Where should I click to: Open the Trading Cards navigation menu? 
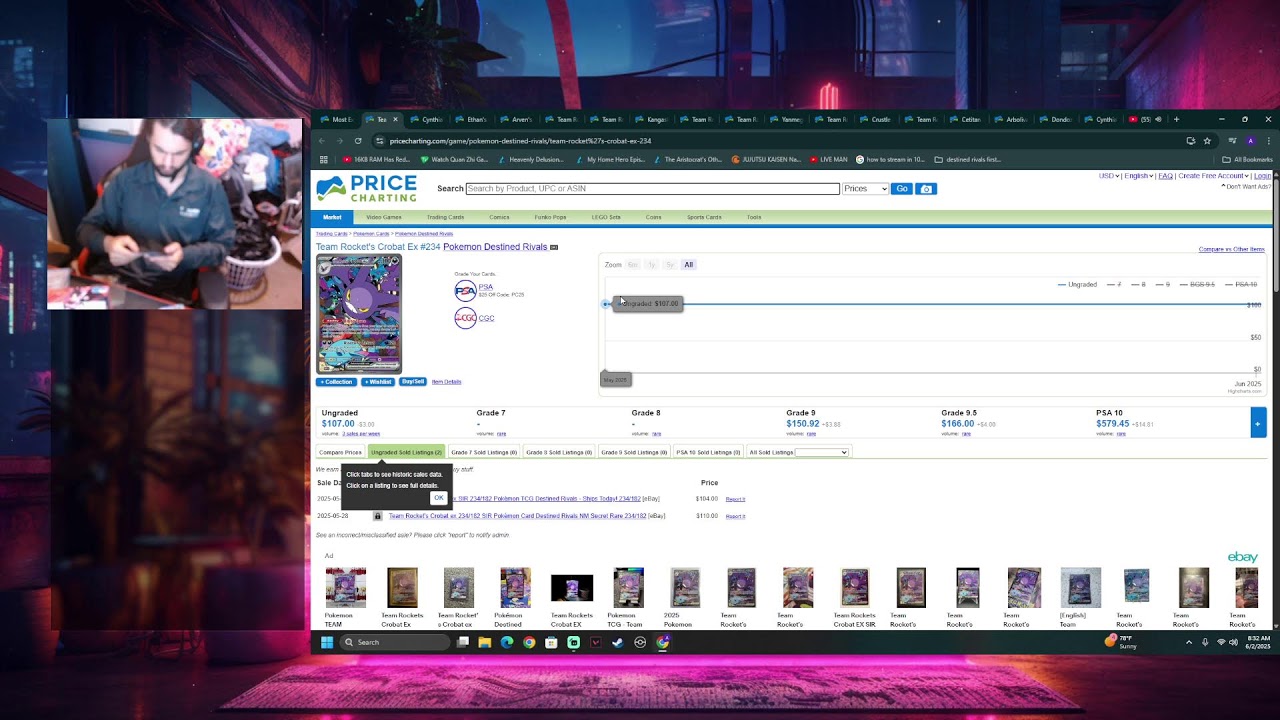tap(445, 217)
